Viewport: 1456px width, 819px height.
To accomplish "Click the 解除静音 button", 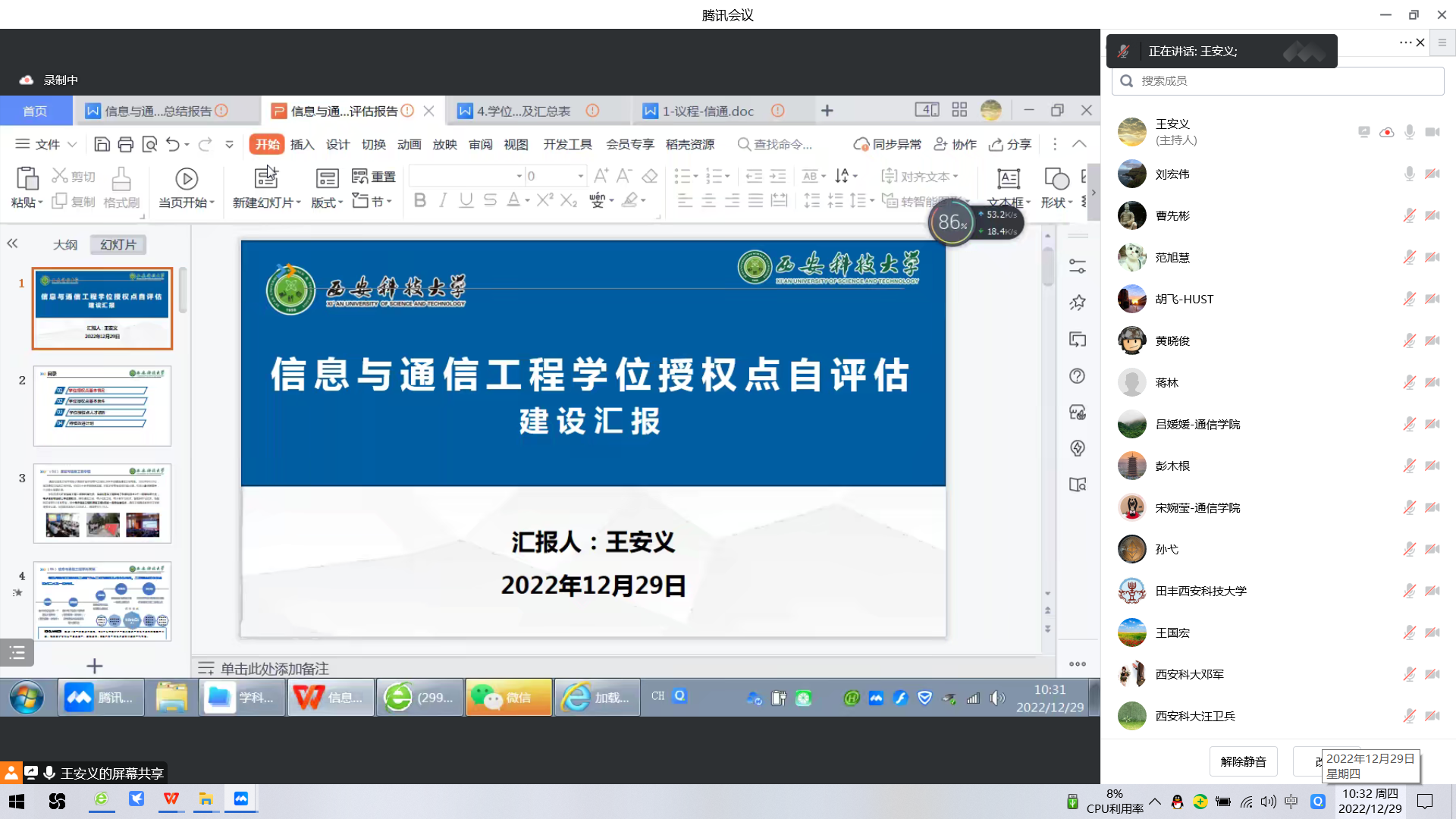I will [1243, 761].
